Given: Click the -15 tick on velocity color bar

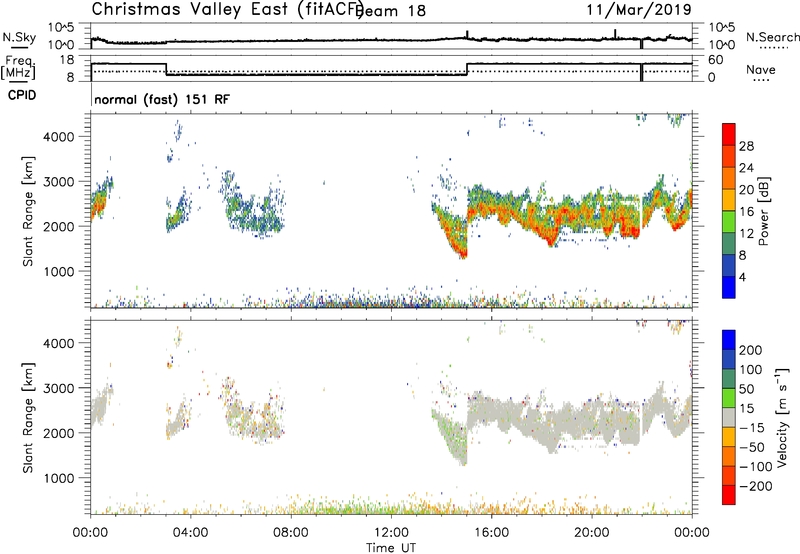Looking at the screenshot, I should [752, 427].
